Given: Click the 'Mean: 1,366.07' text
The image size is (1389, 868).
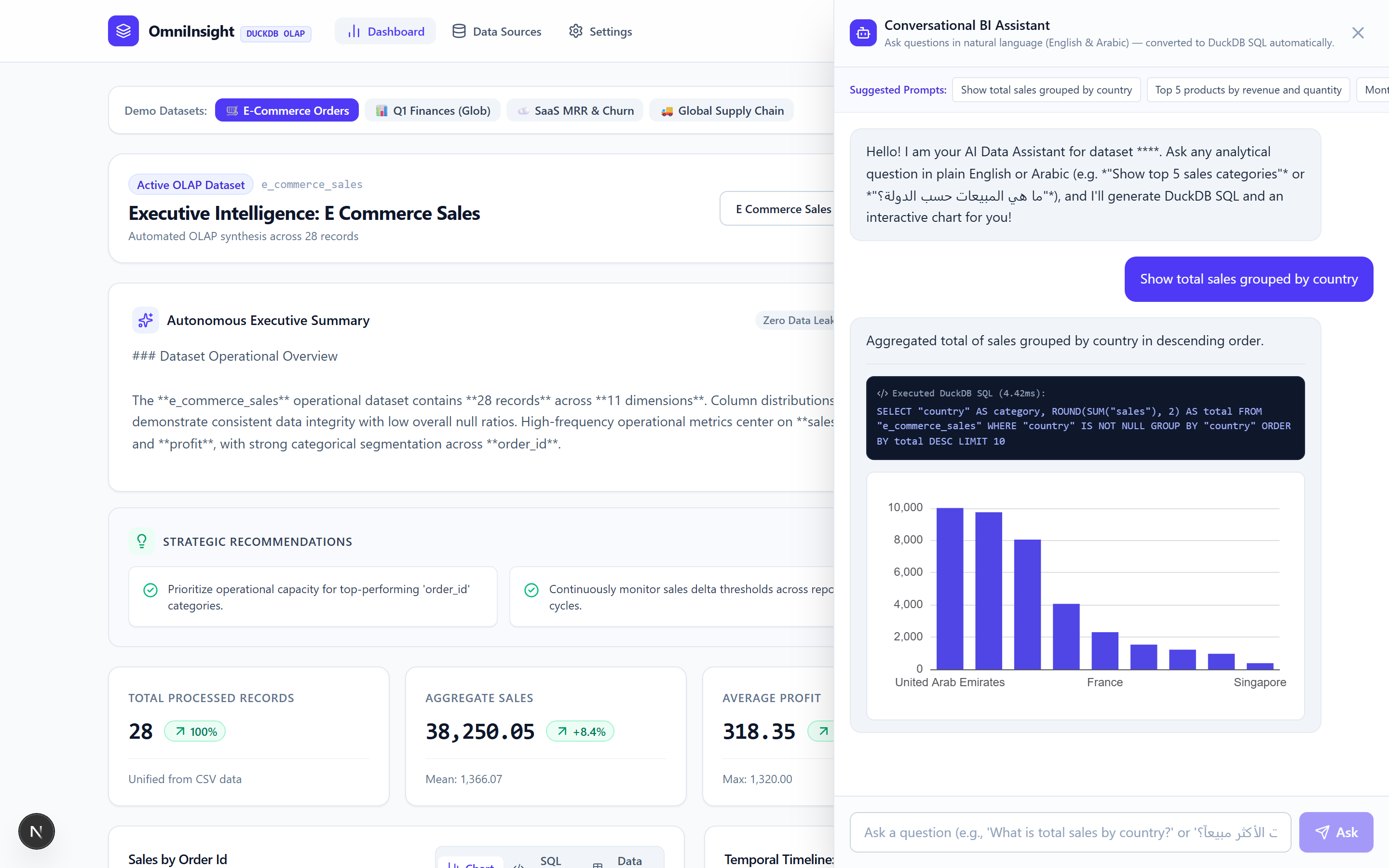Looking at the screenshot, I should click(x=464, y=779).
